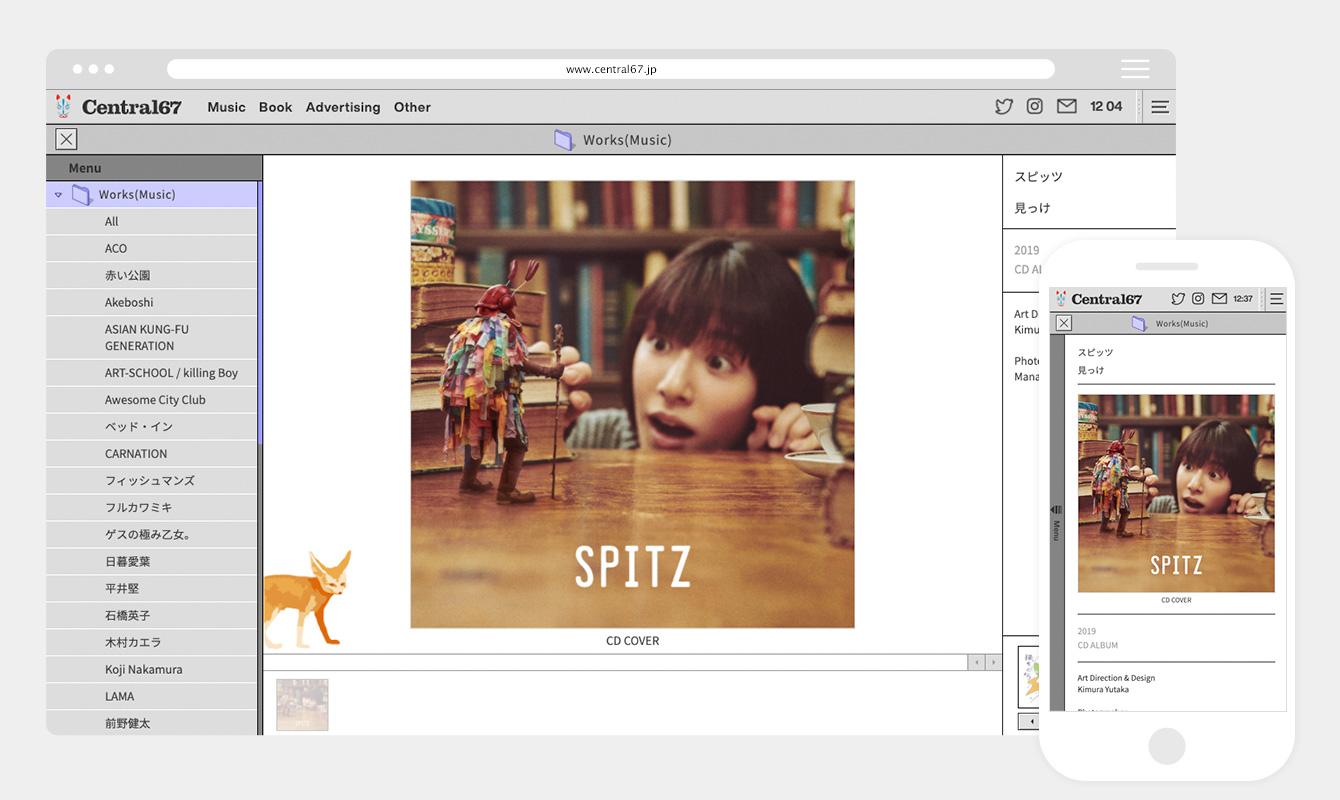Open the Book navigation menu
Image resolution: width=1340 pixels, height=800 pixels.
[x=276, y=107]
